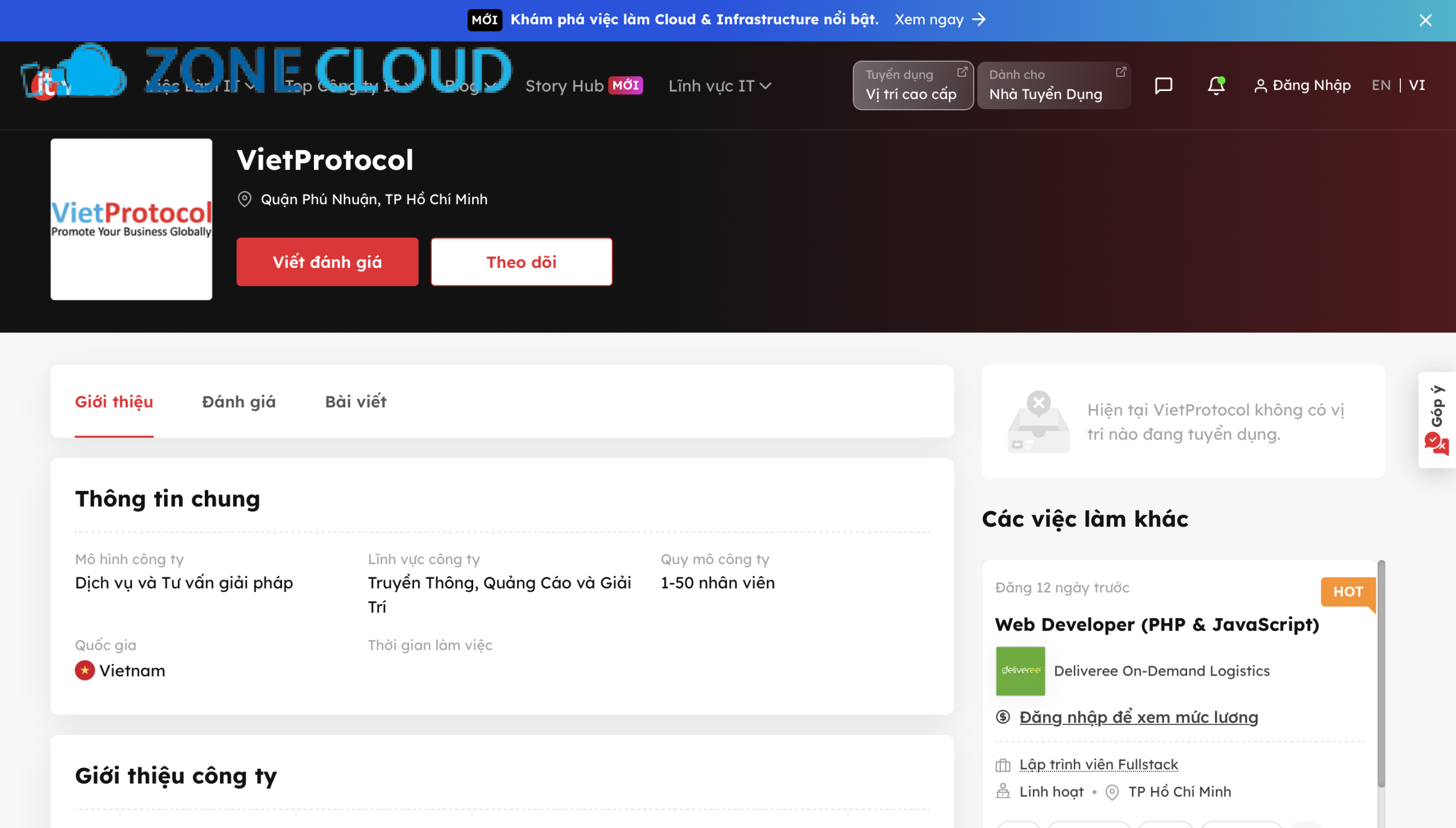Dismiss the blue announcement banner

1425,20
